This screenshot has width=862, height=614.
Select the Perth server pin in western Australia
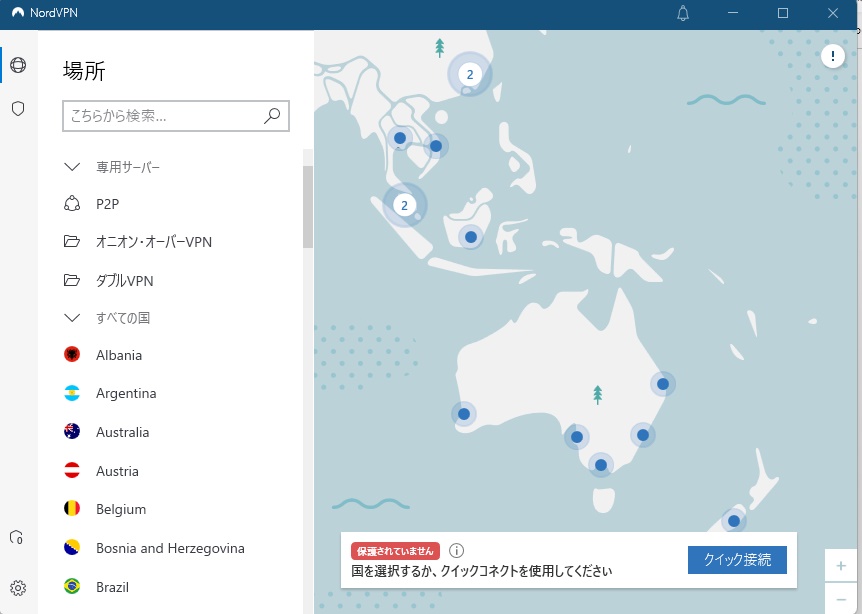464,414
